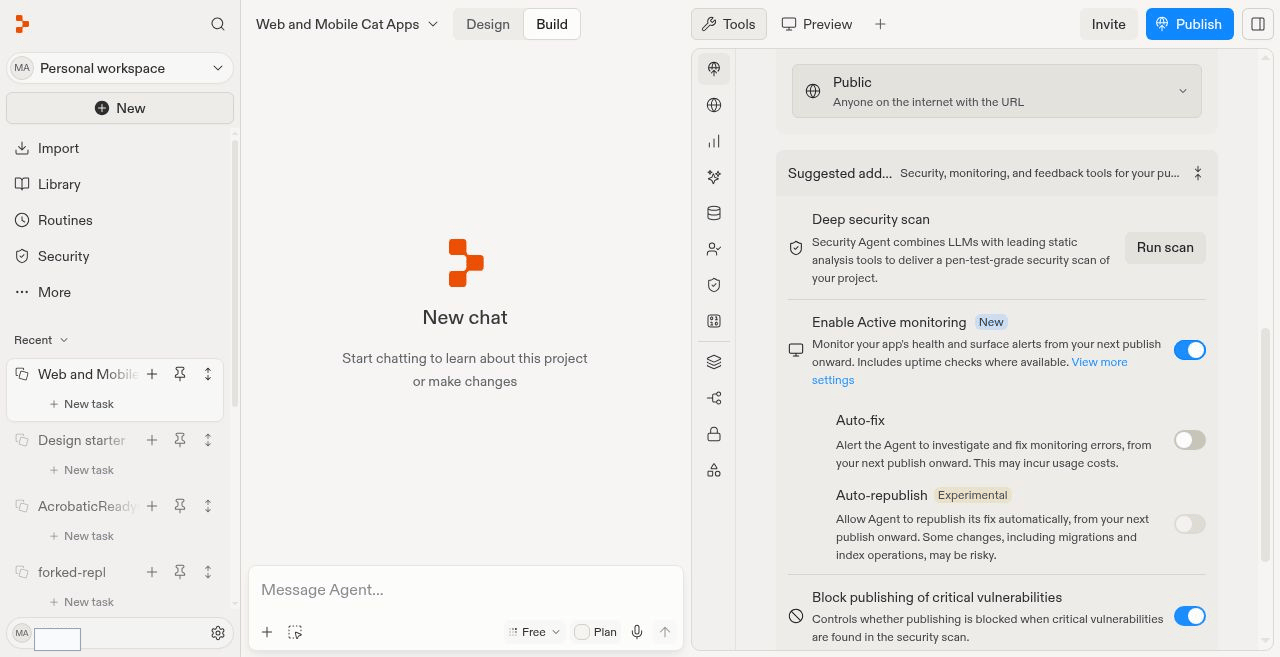Open the Preview tab
This screenshot has width=1280, height=657.
pos(817,24)
